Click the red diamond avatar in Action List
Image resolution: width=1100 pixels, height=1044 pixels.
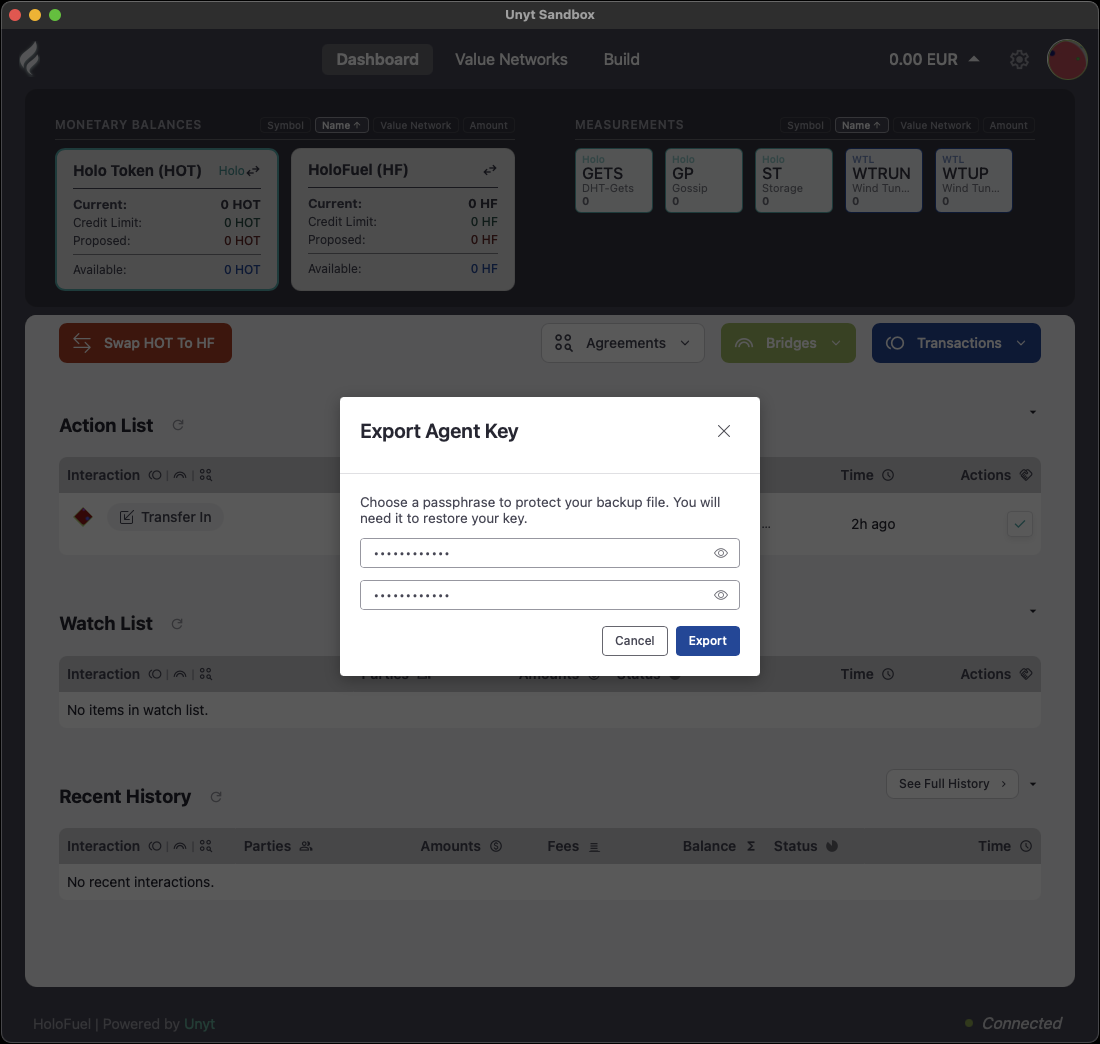pos(83,517)
